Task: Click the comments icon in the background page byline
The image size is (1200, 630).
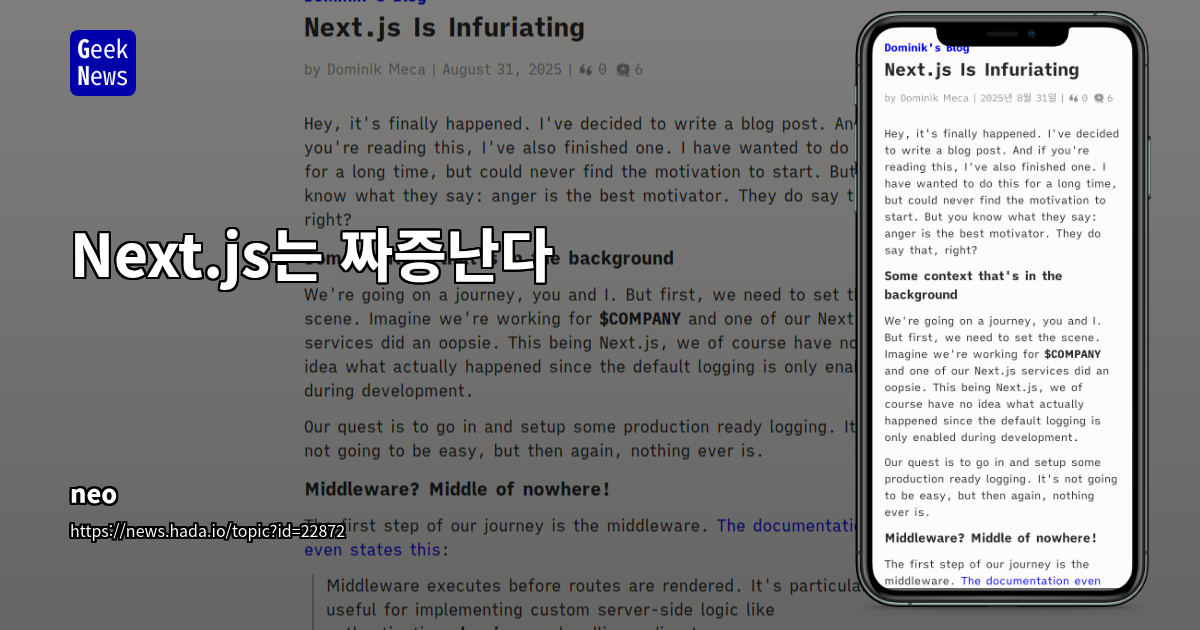Action: pyautogui.click(x=624, y=70)
